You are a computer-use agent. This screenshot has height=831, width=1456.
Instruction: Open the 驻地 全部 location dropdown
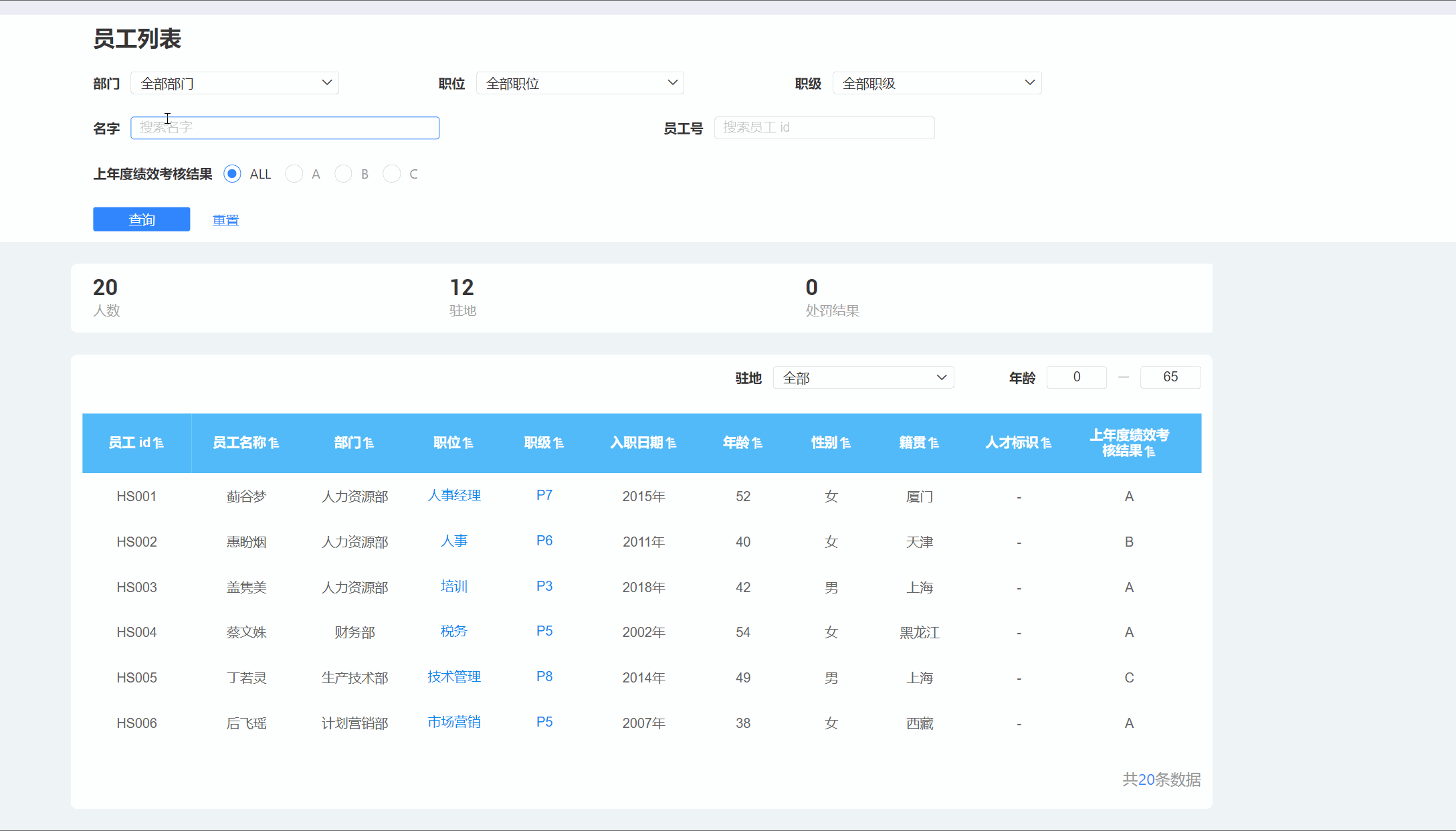(x=863, y=377)
